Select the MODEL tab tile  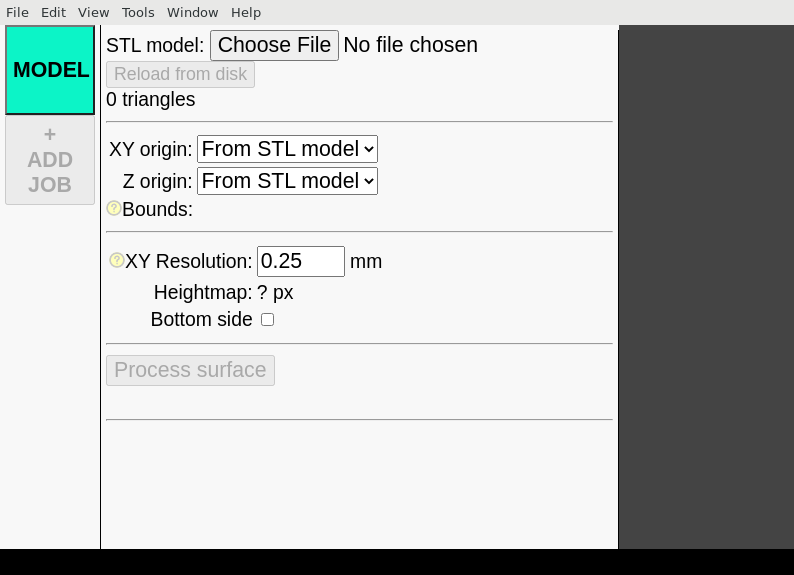[x=50, y=70]
